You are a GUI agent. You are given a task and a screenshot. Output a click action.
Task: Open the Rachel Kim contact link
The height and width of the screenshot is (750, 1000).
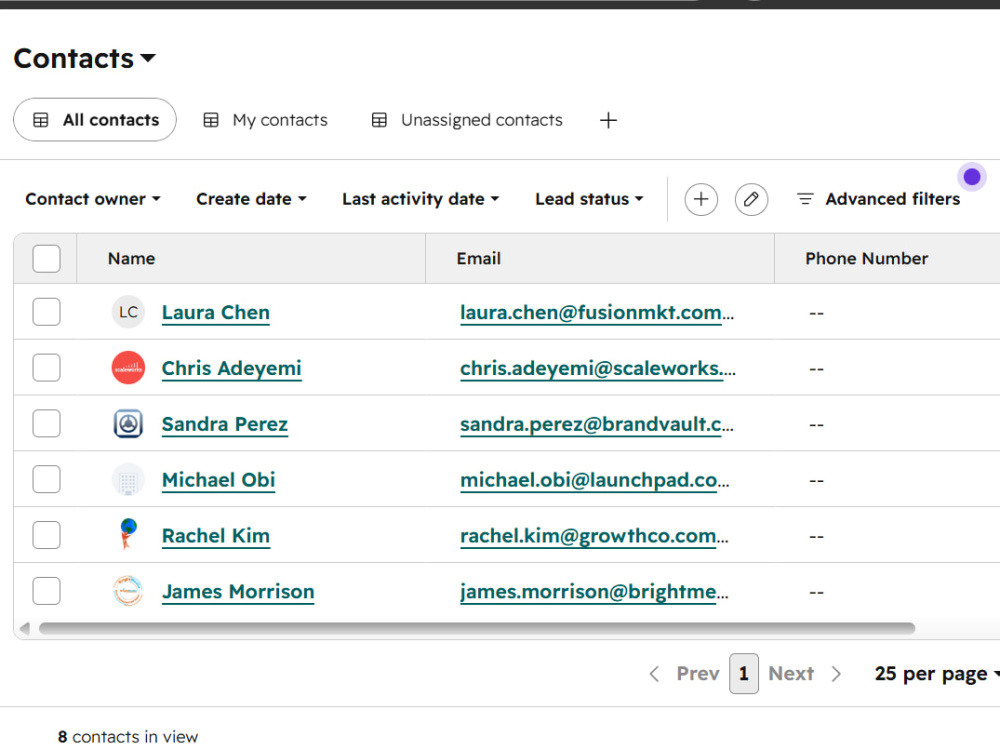pyautogui.click(x=216, y=536)
